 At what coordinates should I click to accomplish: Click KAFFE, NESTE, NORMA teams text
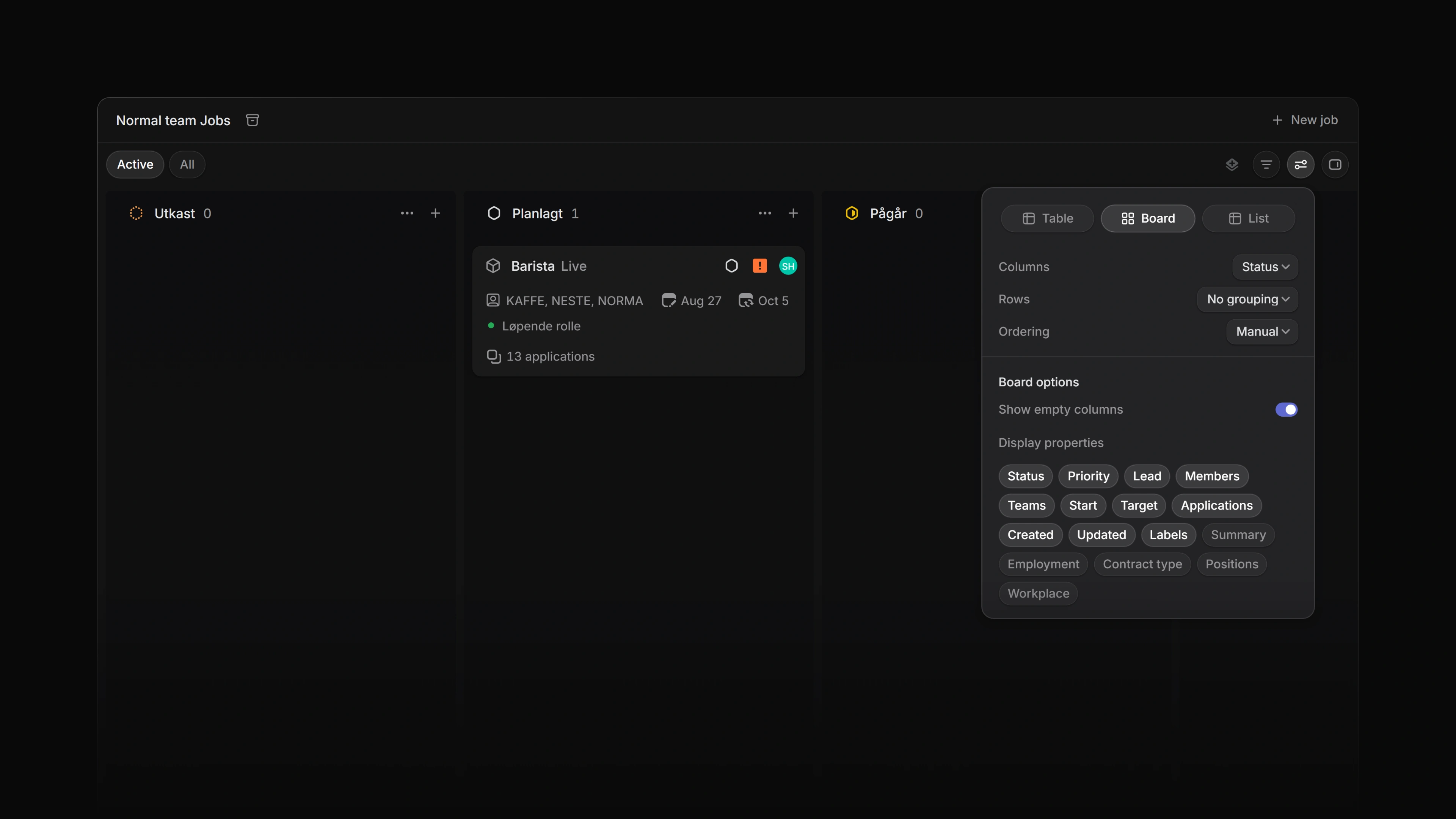(574, 300)
